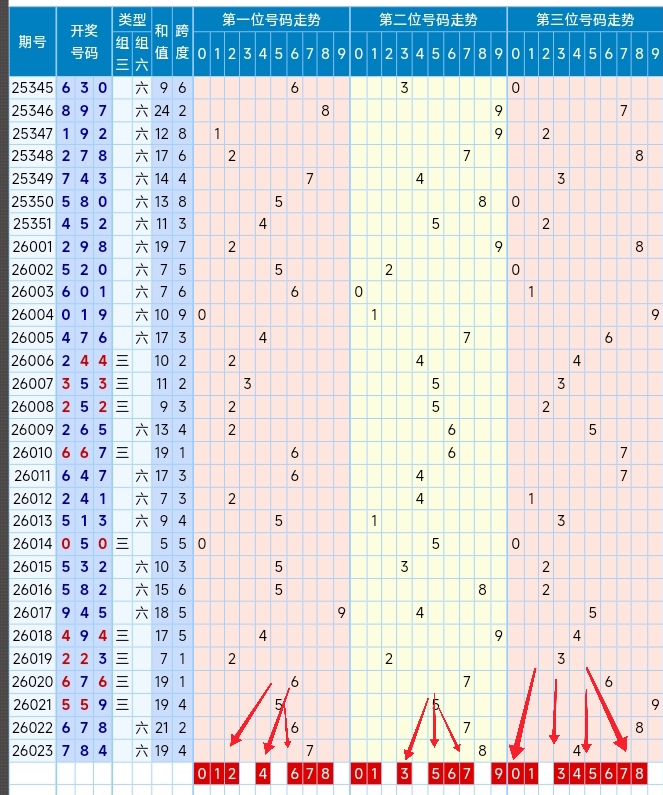Viewport: 663px width, 795px height.
Task: Click the 跨度 column header
Action: click(x=182, y=42)
